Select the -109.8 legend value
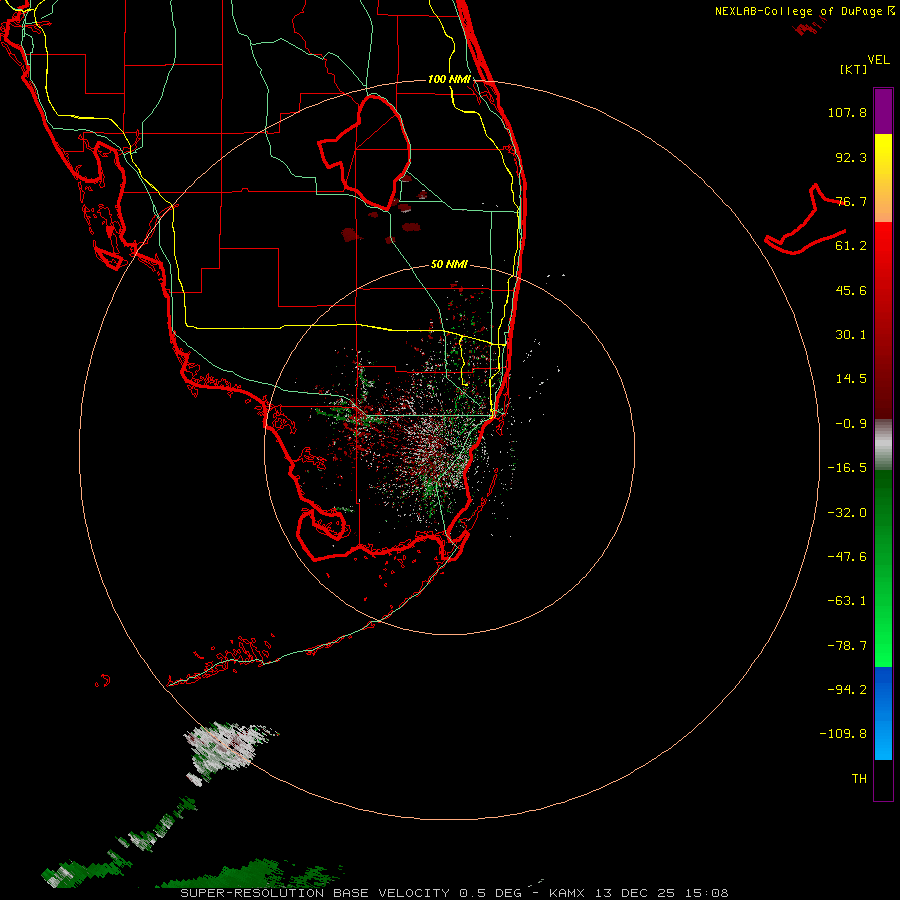The height and width of the screenshot is (900, 900). [843, 734]
